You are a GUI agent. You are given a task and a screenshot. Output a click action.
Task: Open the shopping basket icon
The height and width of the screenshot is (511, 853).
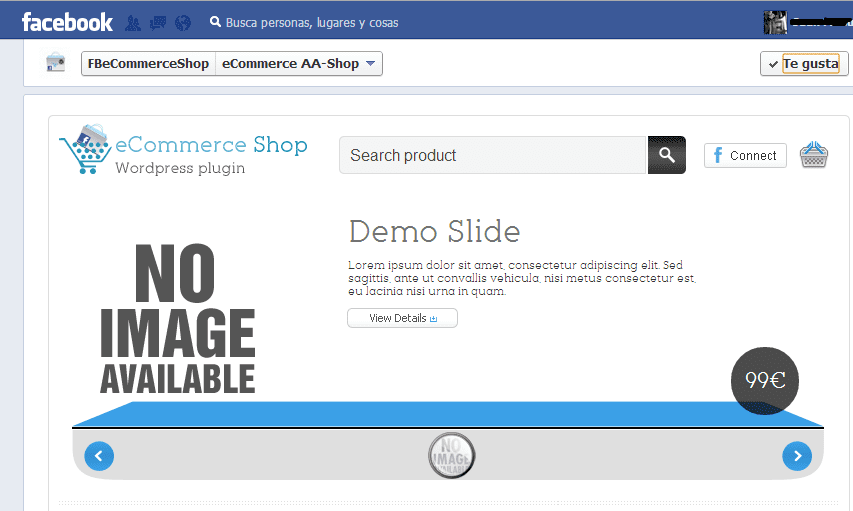click(x=814, y=155)
